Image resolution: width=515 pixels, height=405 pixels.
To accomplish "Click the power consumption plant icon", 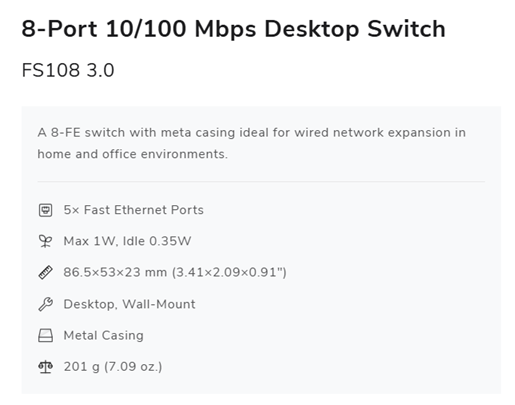I will pyautogui.click(x=45, y=241).
